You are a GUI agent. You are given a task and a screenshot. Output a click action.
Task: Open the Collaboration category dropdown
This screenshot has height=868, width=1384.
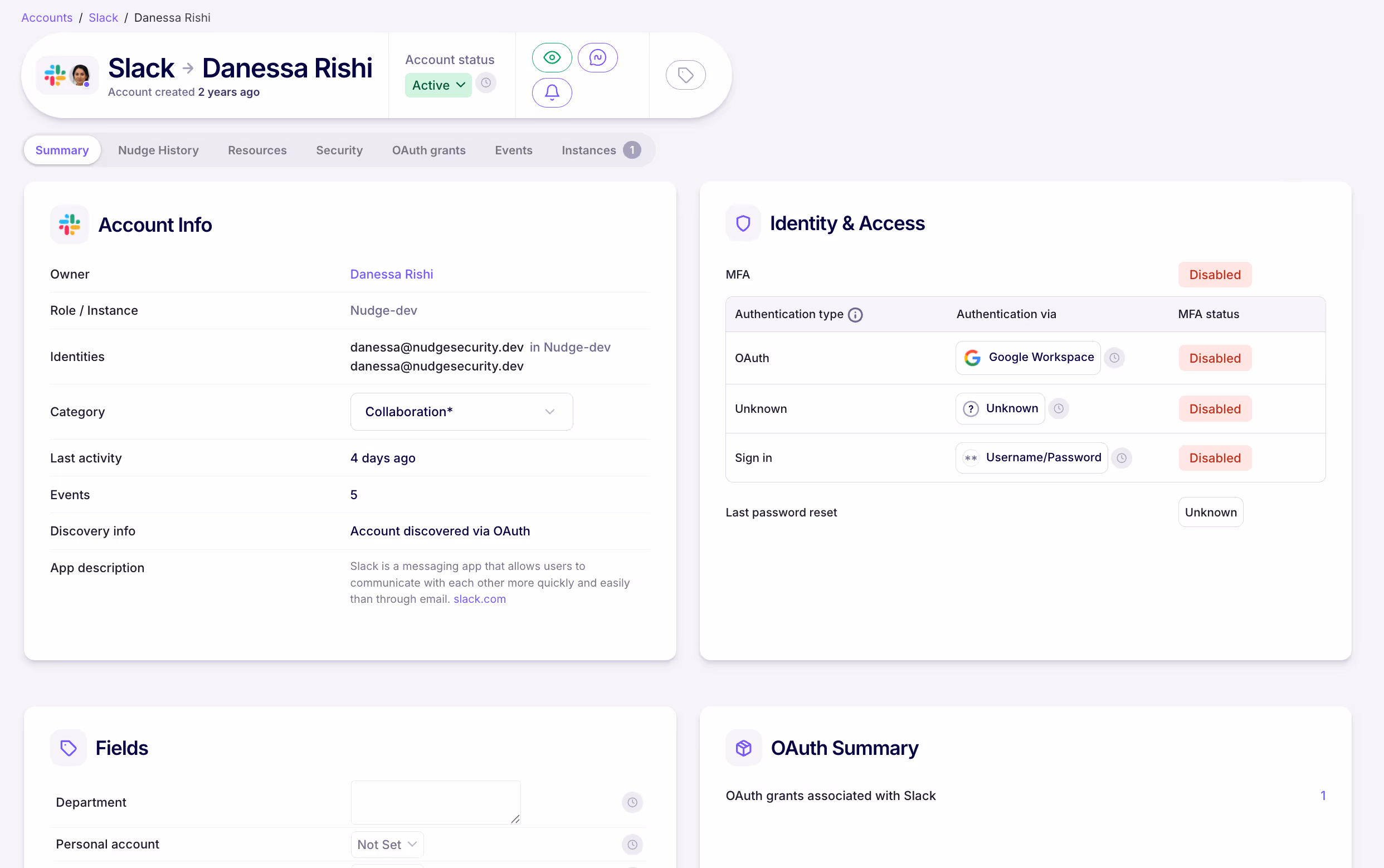(x=461, y=412)
